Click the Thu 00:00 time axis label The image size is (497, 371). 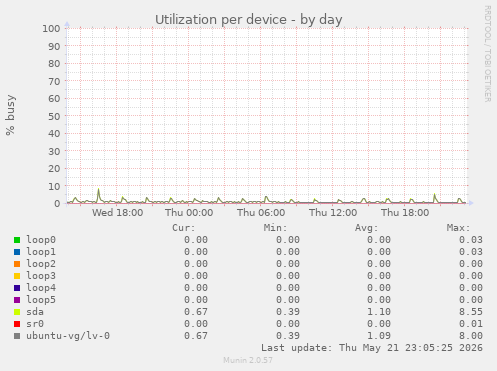pos(189,212)
